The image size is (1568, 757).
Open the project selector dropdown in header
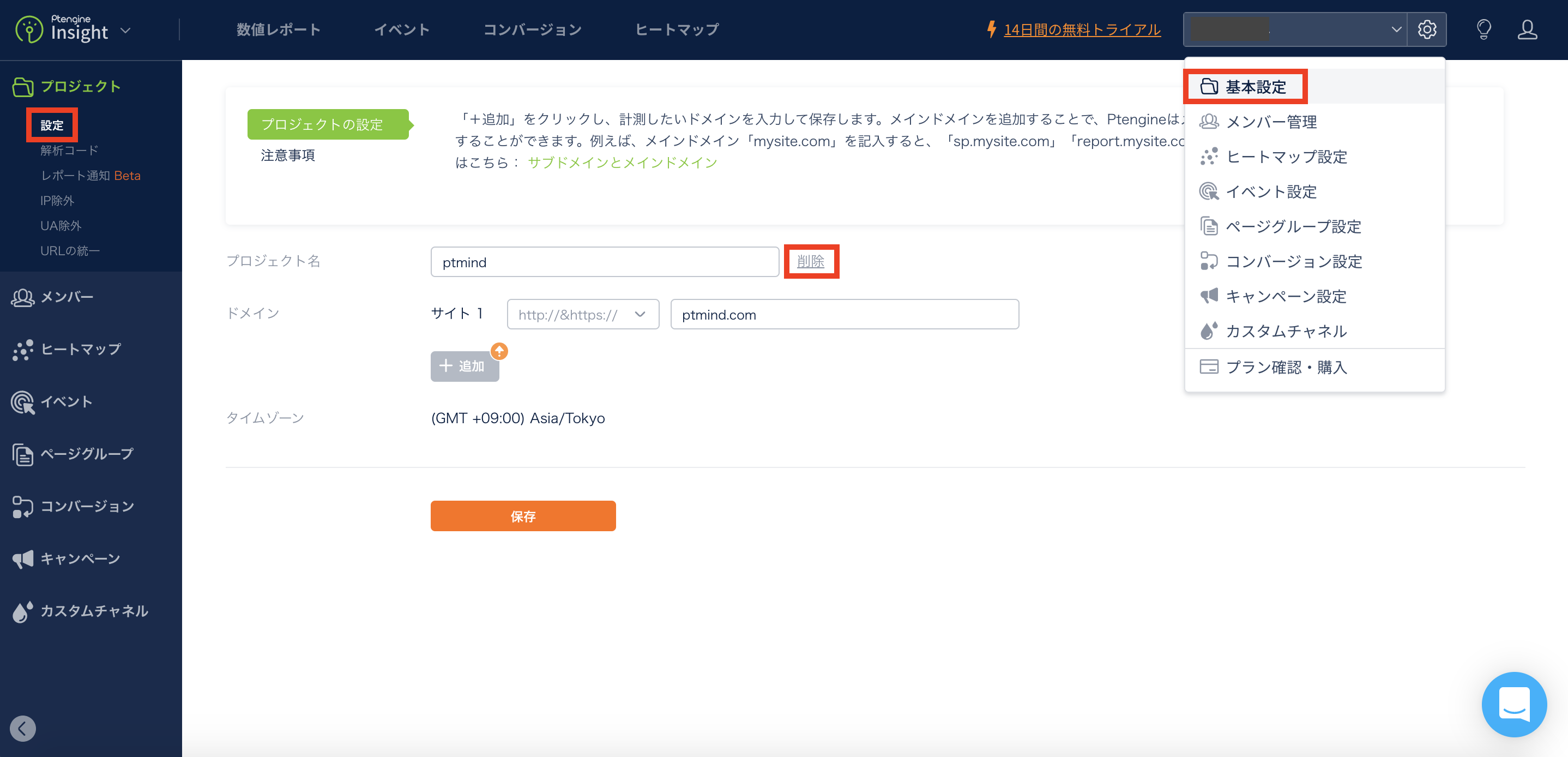click(1295, 29)
